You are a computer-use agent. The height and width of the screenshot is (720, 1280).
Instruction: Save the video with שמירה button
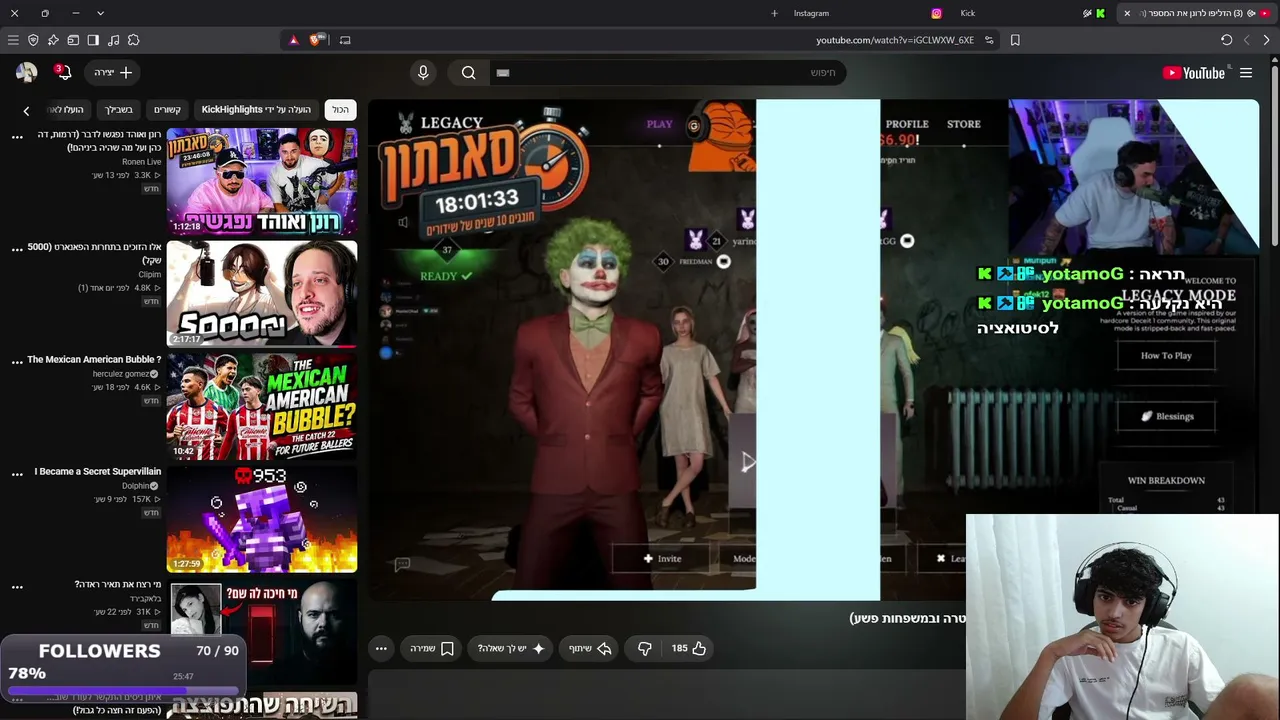[x=432, y=648]
